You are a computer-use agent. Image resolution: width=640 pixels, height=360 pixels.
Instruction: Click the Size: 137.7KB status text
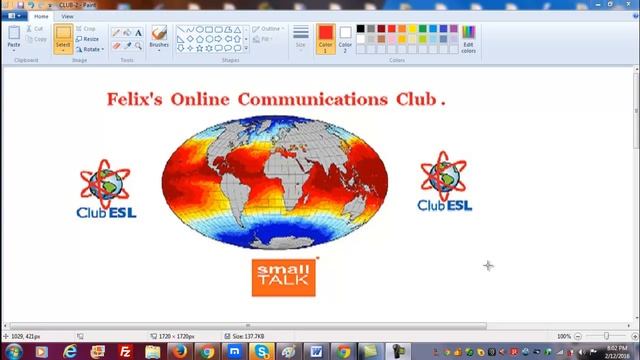(248, 336)
